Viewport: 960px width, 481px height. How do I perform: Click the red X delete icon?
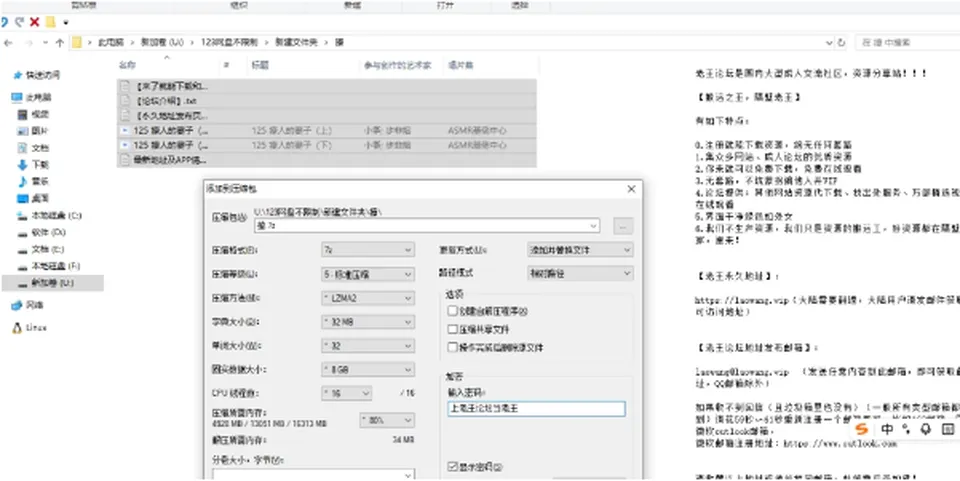pyautogui.click(x=34, y=23)
